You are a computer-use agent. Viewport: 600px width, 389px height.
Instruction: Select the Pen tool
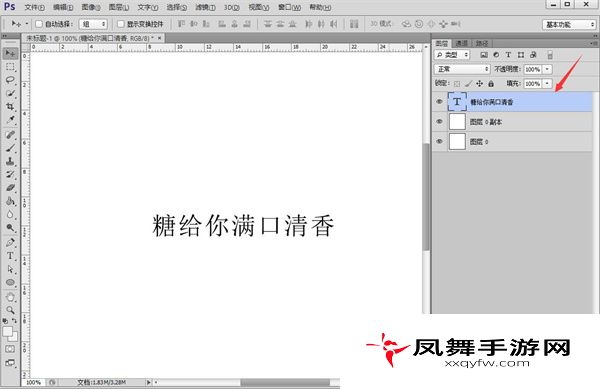(10, 242)
